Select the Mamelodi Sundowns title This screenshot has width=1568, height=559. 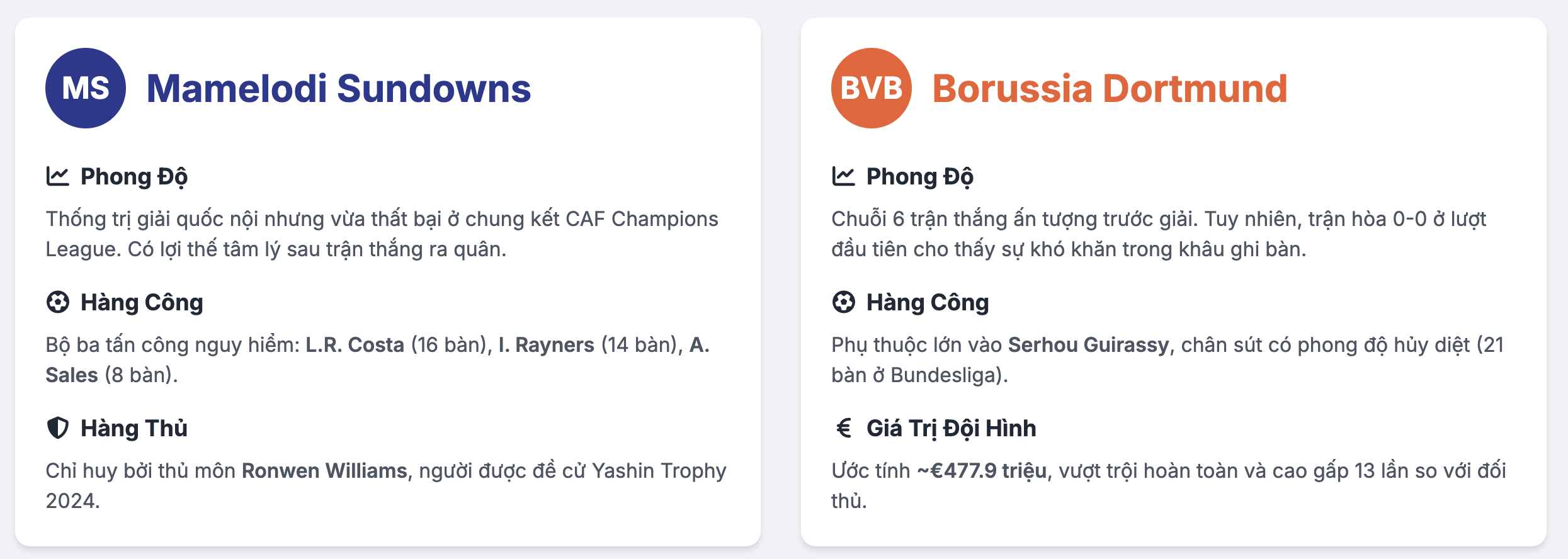pos(339,88)
